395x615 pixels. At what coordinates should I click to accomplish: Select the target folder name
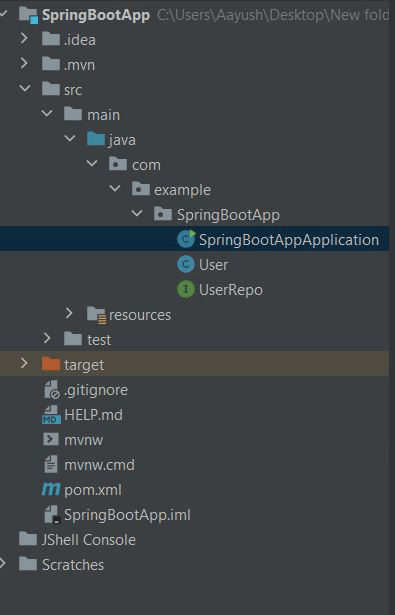pos(84,365)
